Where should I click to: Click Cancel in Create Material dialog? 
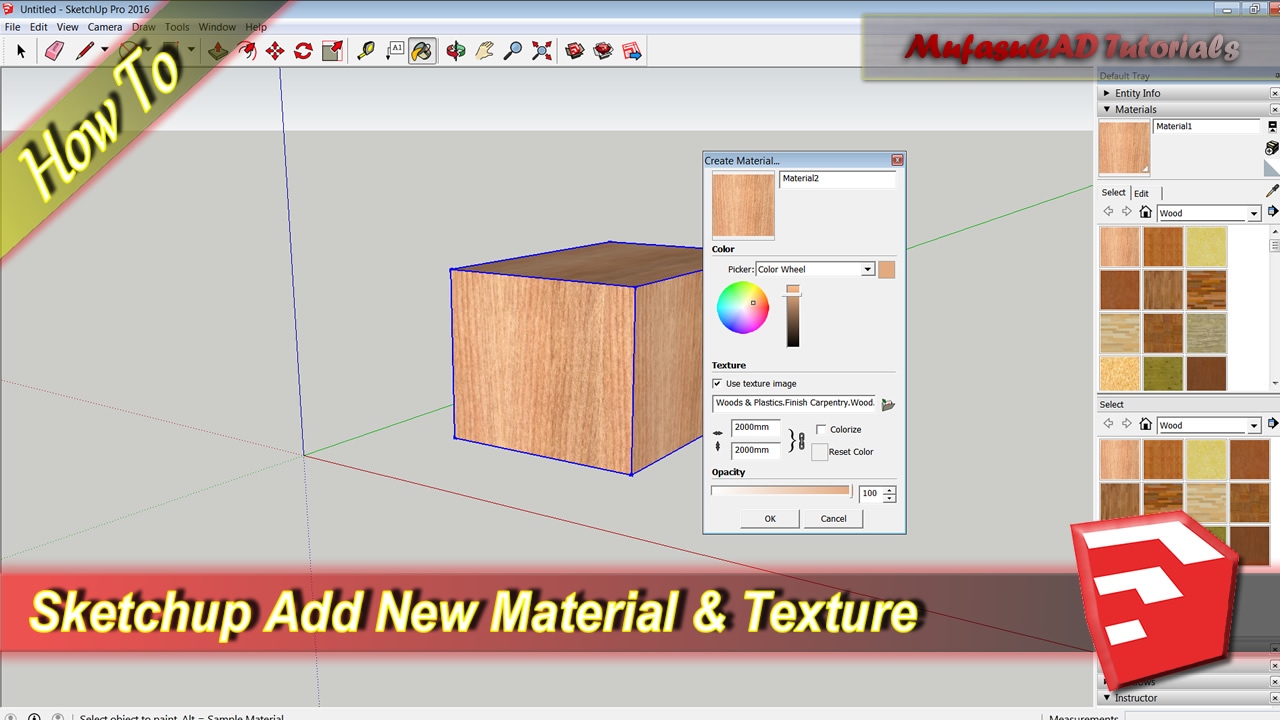[x=833, y=518]
